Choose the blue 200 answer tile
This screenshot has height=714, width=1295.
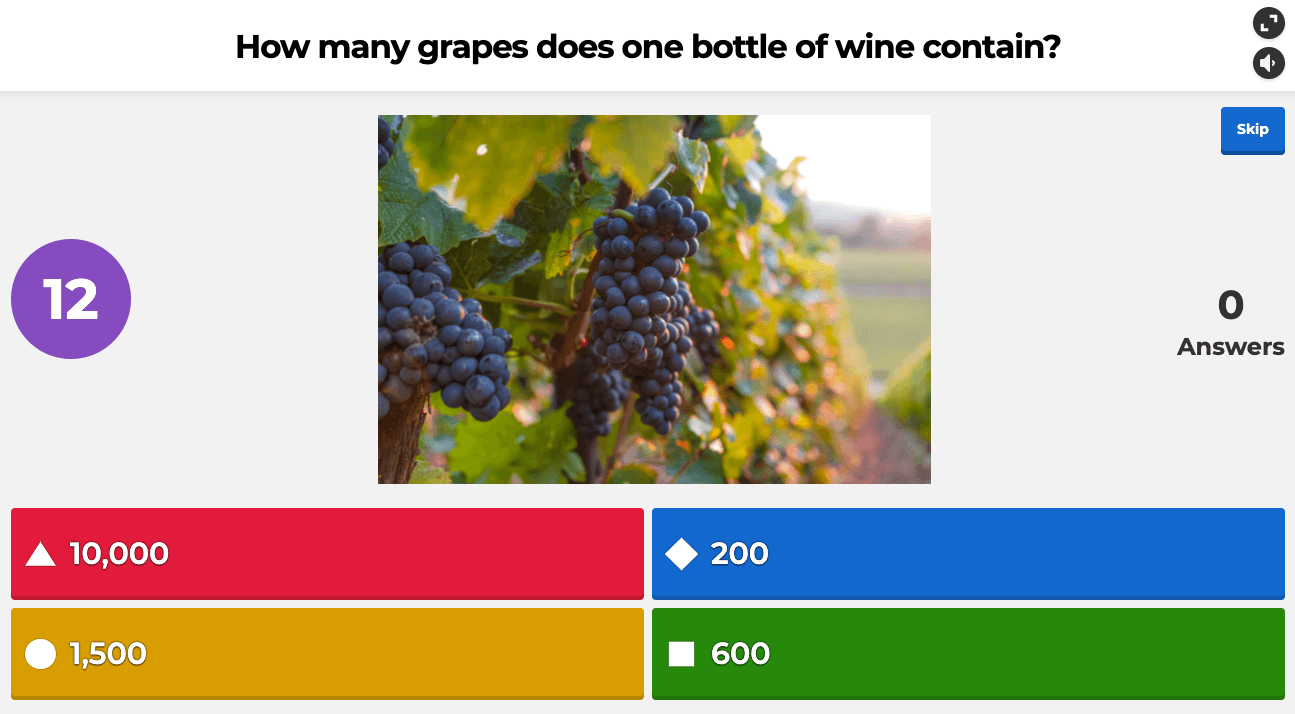click(968, 554)
